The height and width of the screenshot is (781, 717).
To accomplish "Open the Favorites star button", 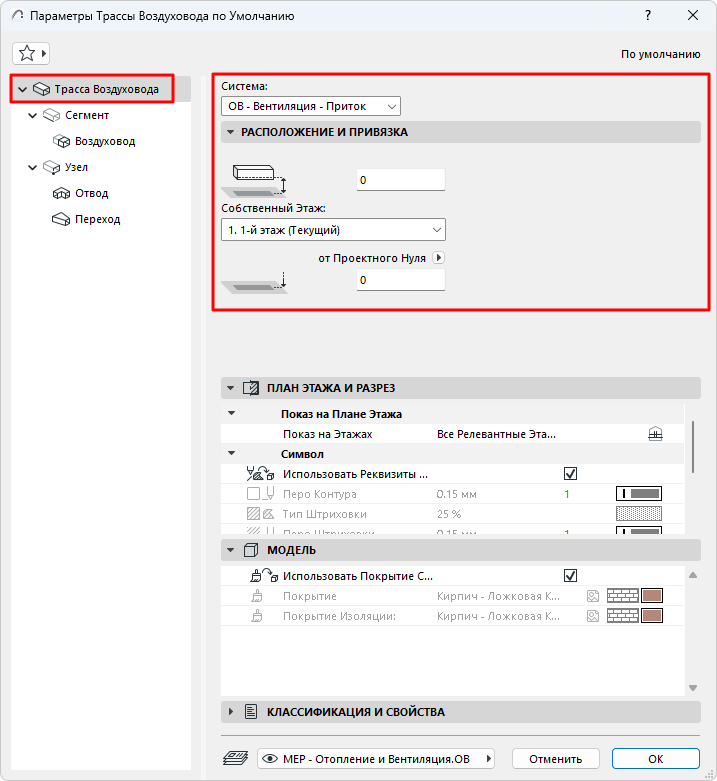I will (x=31, y=53).
